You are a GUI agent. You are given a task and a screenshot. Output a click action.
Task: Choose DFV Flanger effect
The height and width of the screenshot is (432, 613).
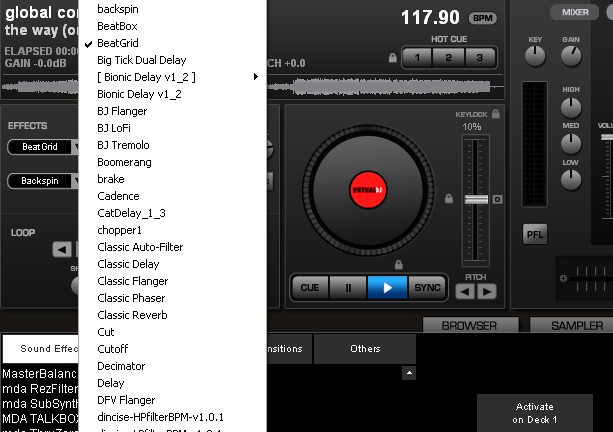coord(172,400)
